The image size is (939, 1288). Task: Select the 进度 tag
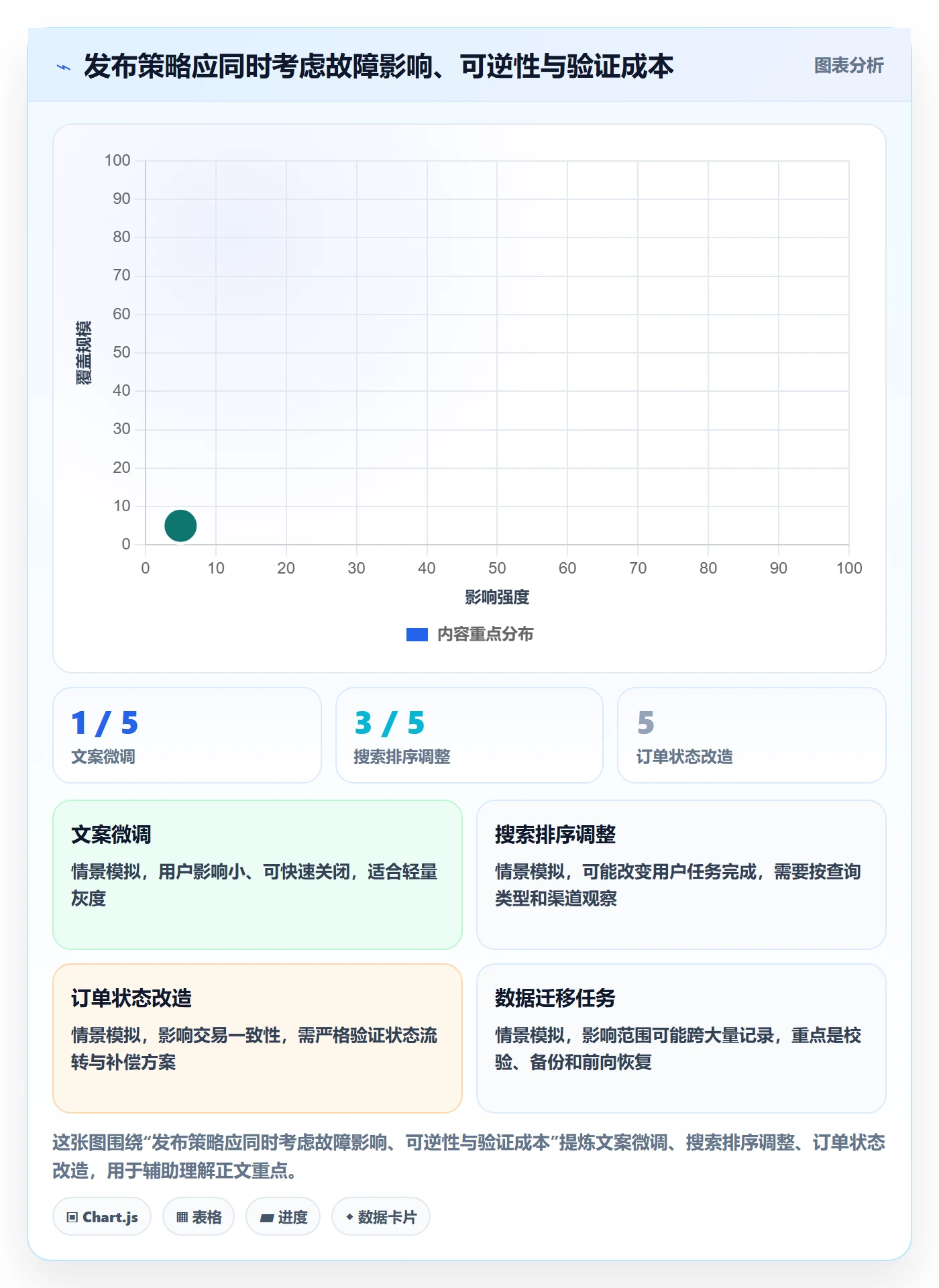point(283,1217)
